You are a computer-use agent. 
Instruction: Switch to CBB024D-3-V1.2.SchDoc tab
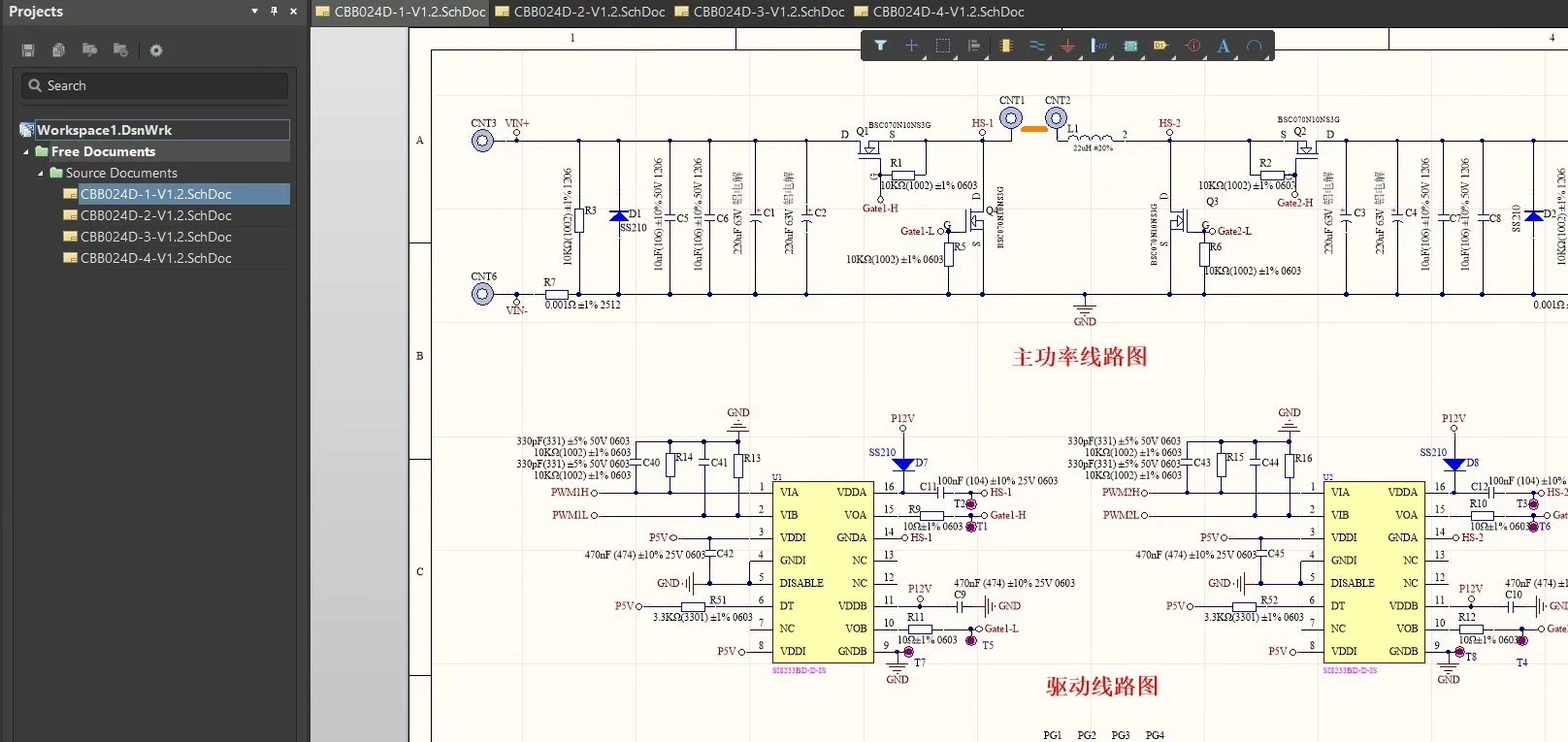tap(760, 13)
